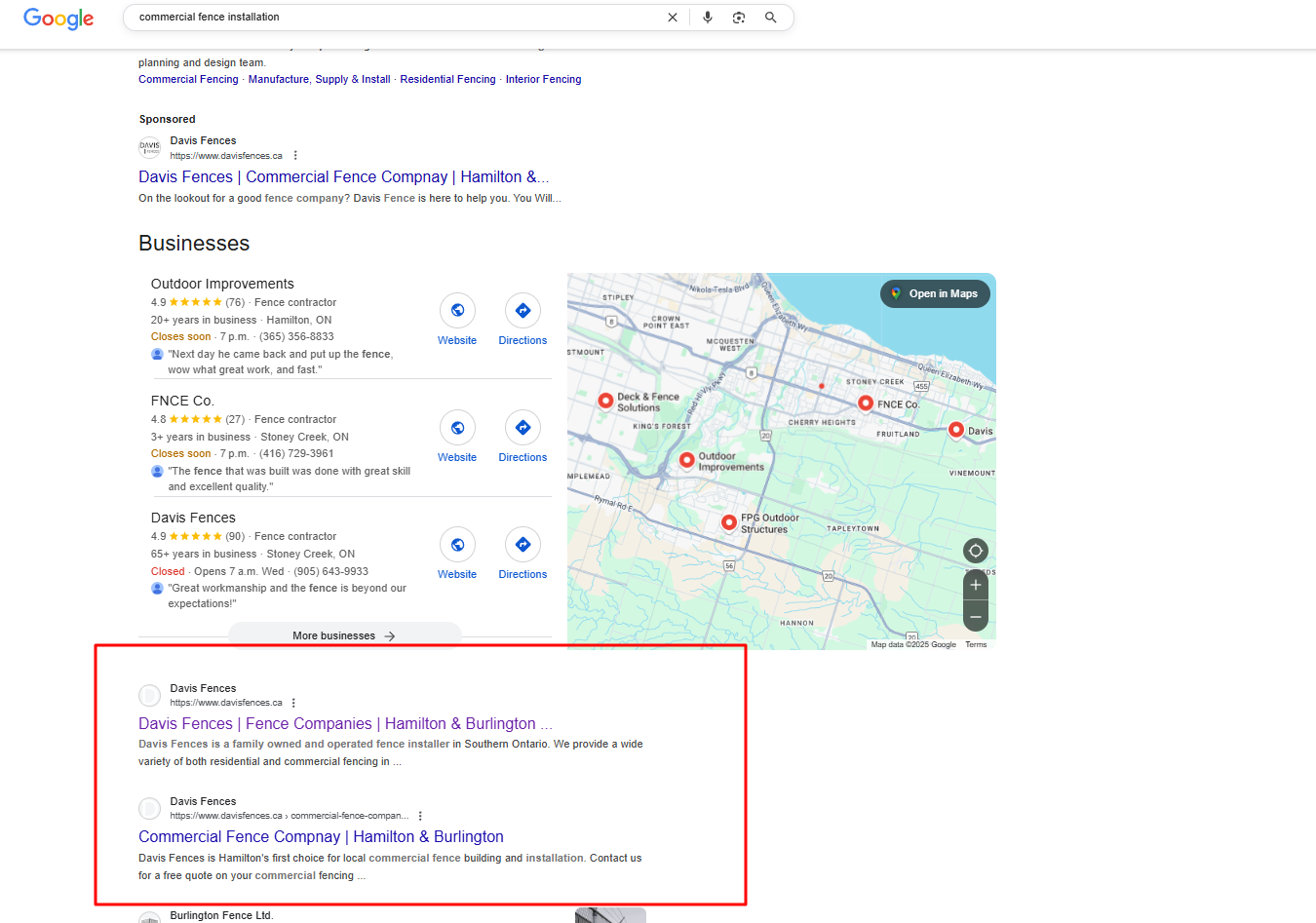This screenshot has height=923, width=1316.
Task: Open the Davis Fences business listing title
Action: pyautogui.click(x=193, y=518)
